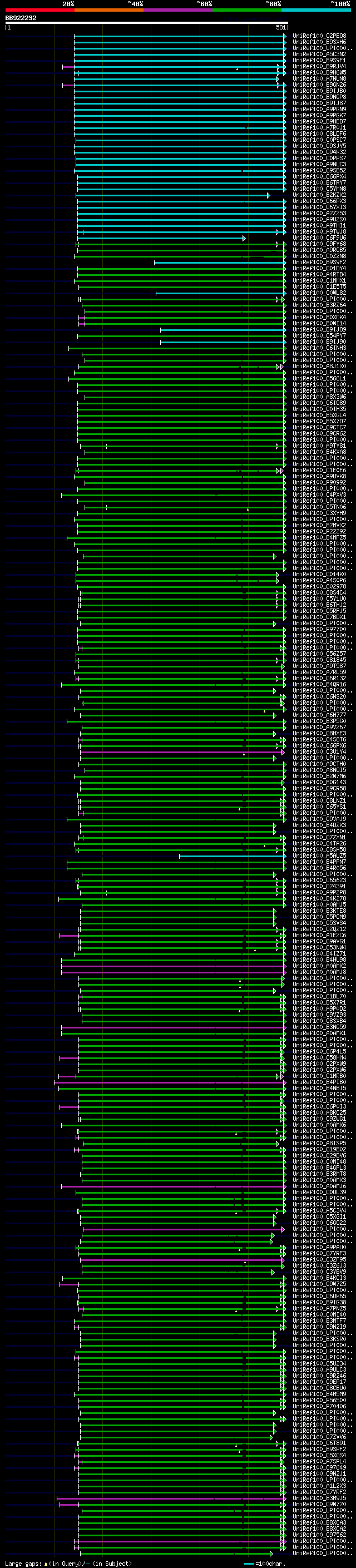356x1568 pixels.
Task: Open the UniRef100_A5C3N2 hit label
Action: [x=319, y=54]
